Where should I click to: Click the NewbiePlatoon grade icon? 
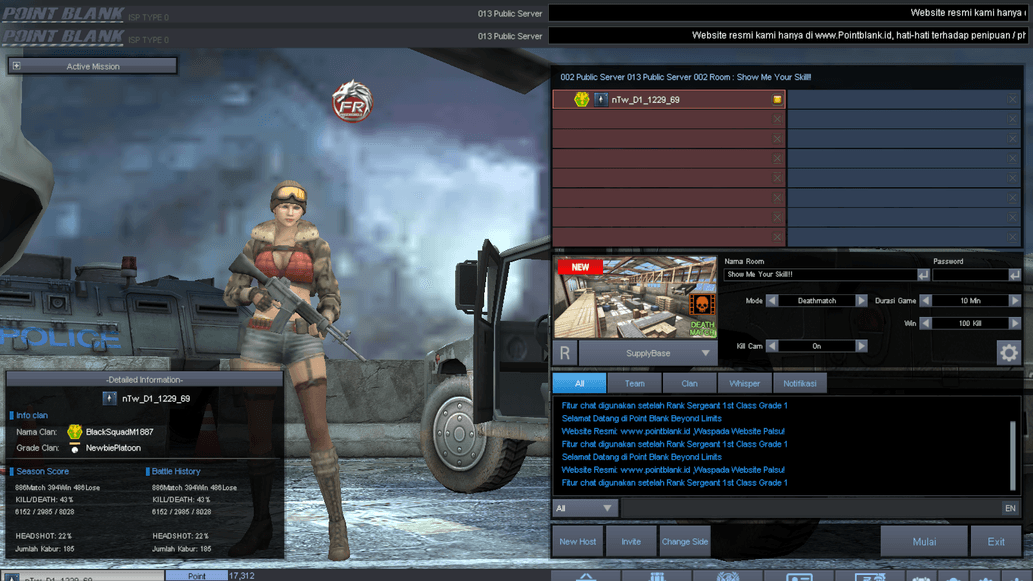coord(74,448)
